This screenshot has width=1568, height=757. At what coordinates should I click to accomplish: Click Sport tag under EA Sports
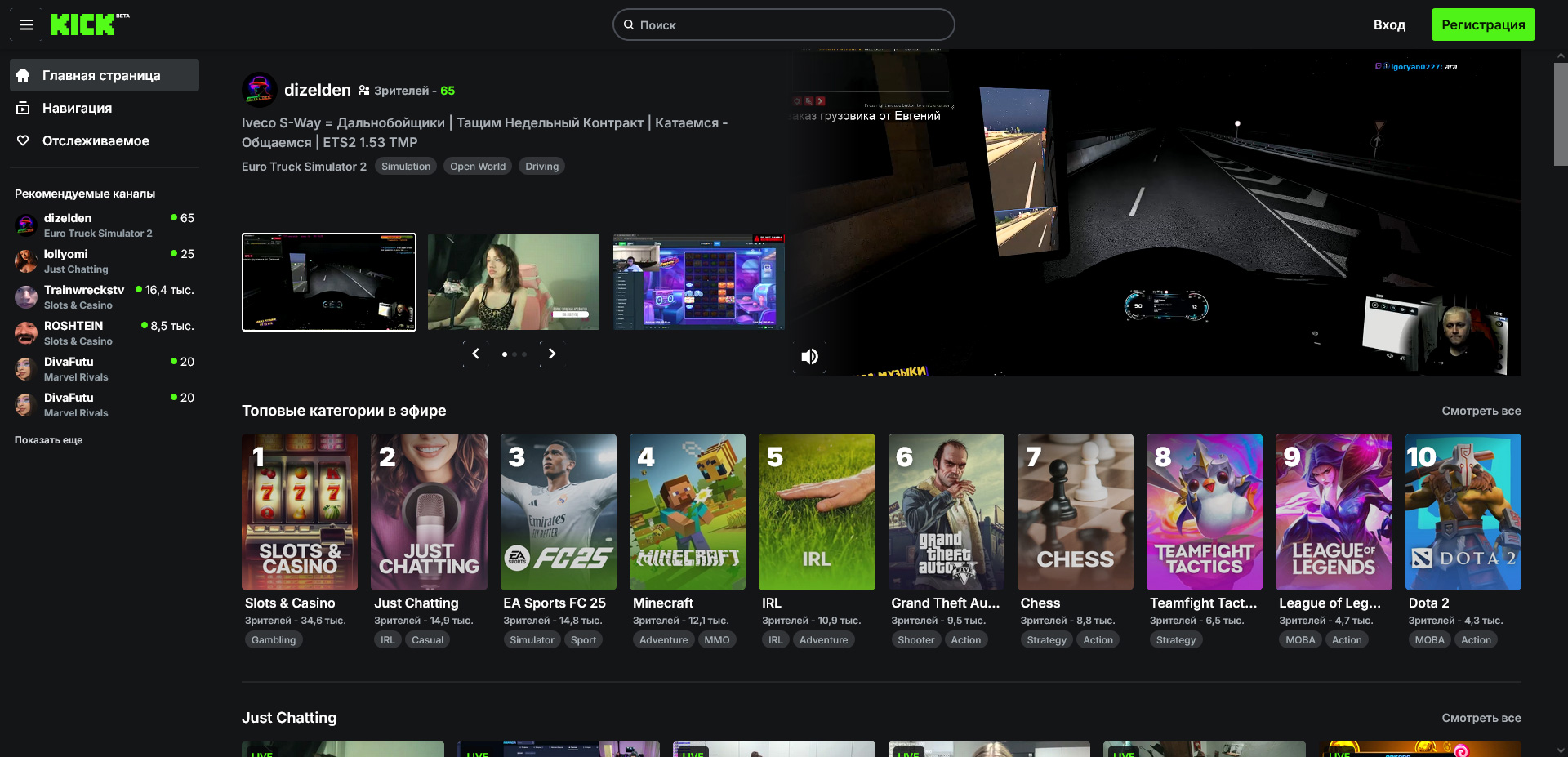[583, 640]
